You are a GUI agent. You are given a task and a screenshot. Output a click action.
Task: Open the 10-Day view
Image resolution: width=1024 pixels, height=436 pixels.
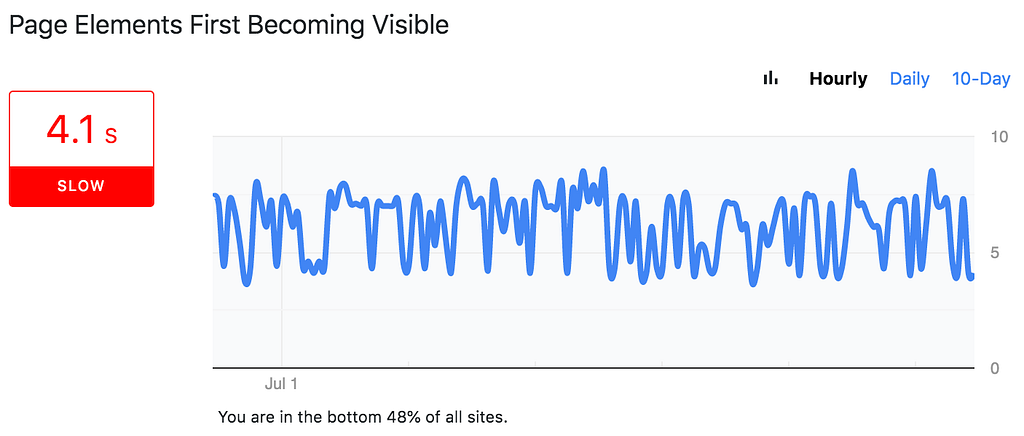981,79
